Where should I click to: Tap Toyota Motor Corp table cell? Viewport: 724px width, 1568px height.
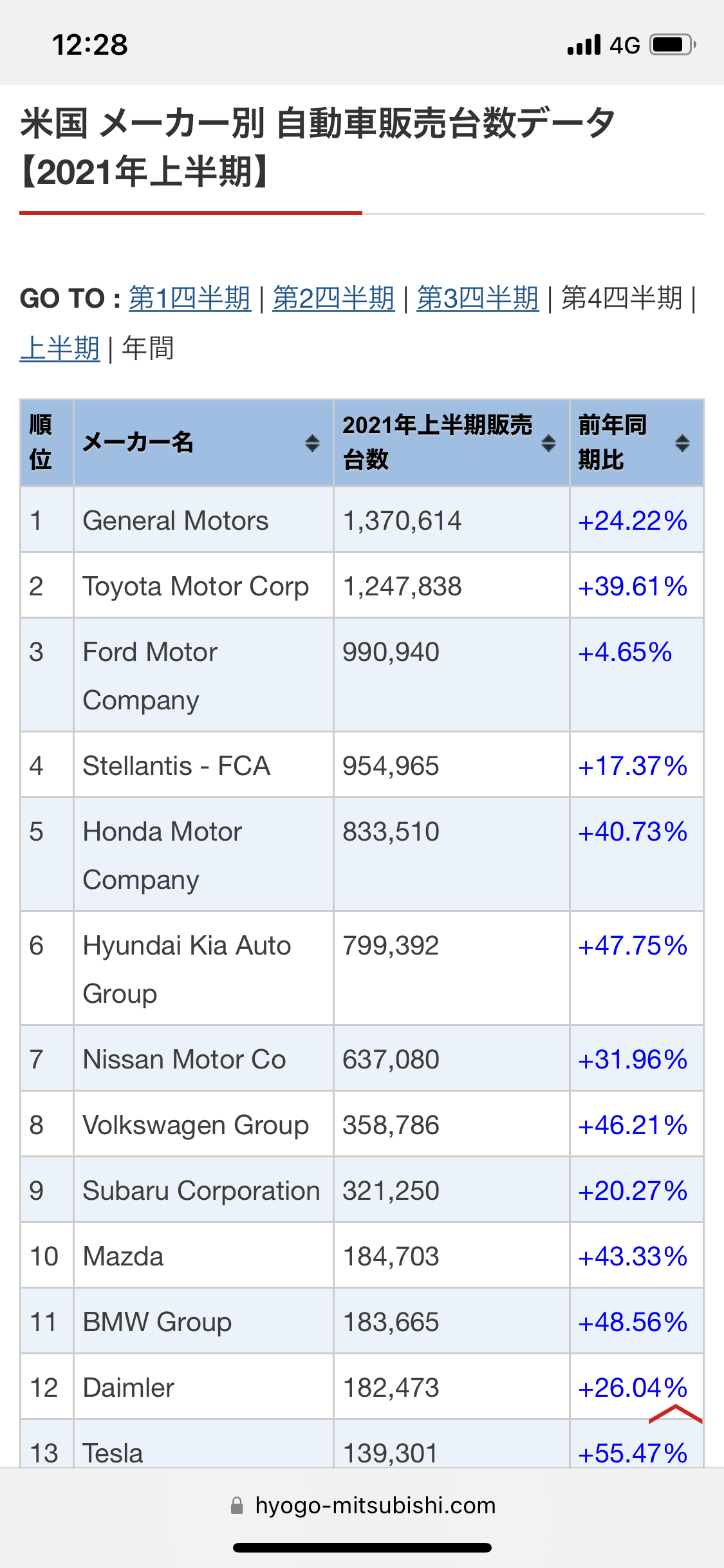[196, 586]
